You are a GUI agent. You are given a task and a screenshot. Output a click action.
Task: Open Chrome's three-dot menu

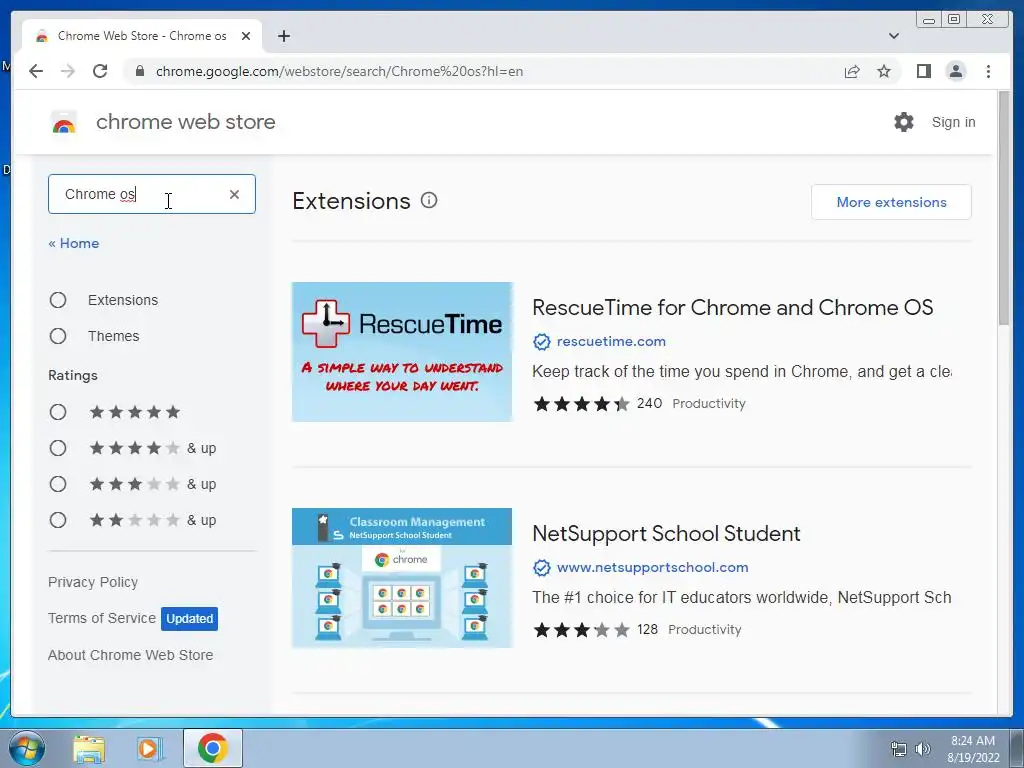pos(988,71)
